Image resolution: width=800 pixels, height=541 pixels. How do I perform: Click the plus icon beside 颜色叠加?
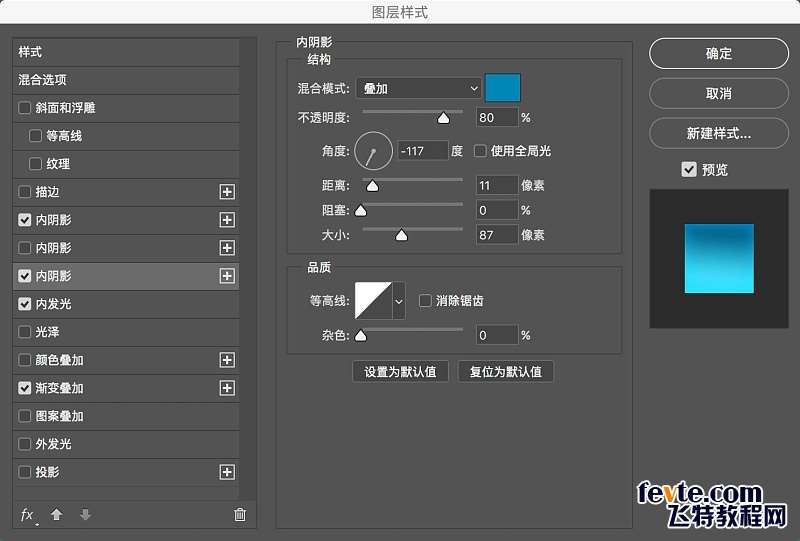click(227, 360)
